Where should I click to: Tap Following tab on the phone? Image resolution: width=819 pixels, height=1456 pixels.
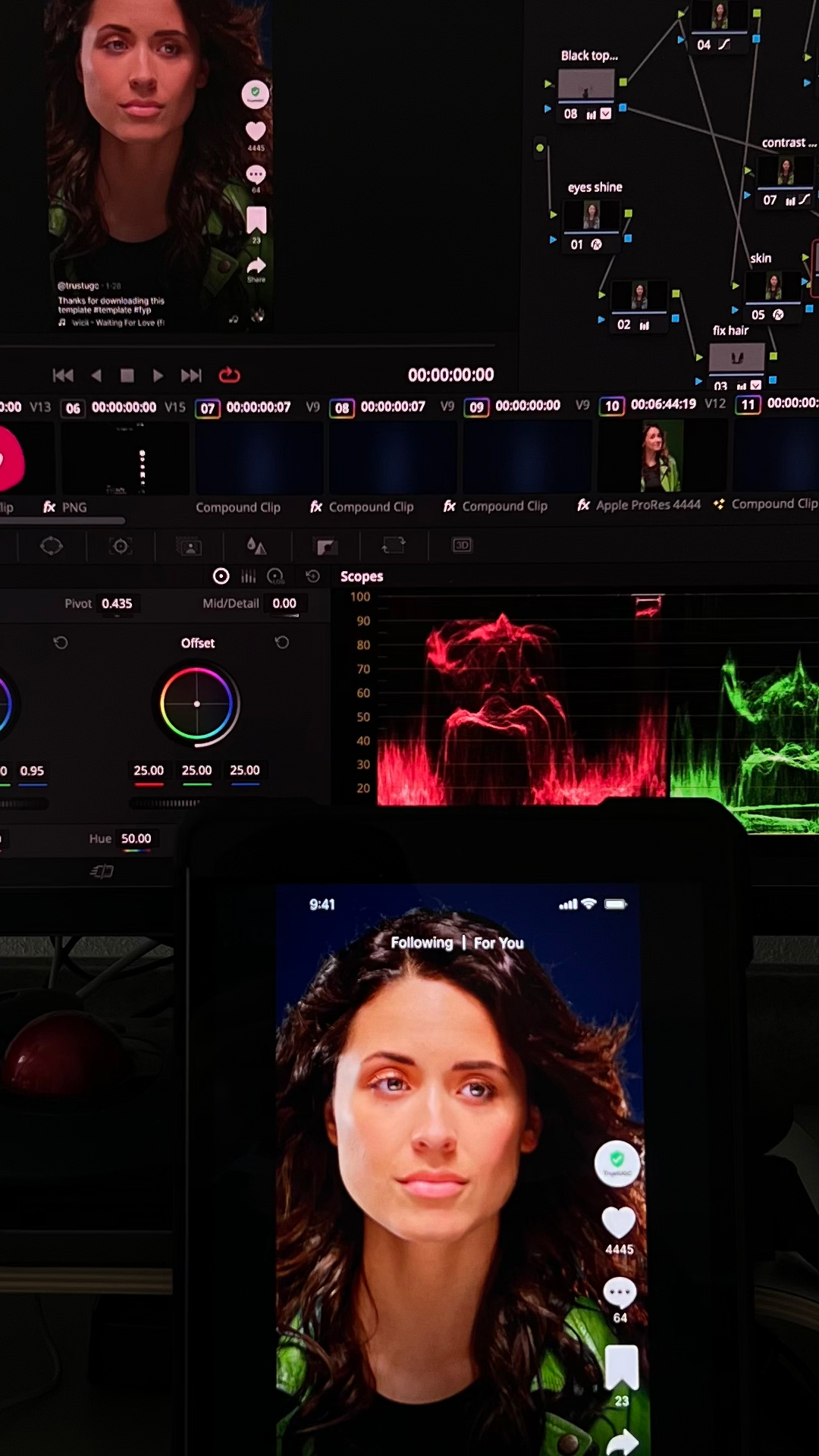tap(422, 943)
